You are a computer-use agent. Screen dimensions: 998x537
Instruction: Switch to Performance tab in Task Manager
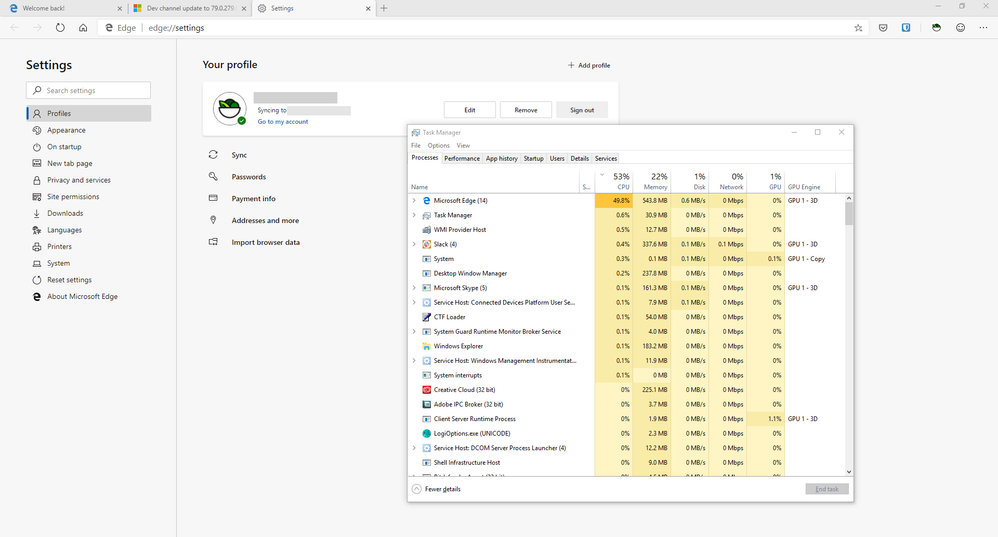point(462,158)
